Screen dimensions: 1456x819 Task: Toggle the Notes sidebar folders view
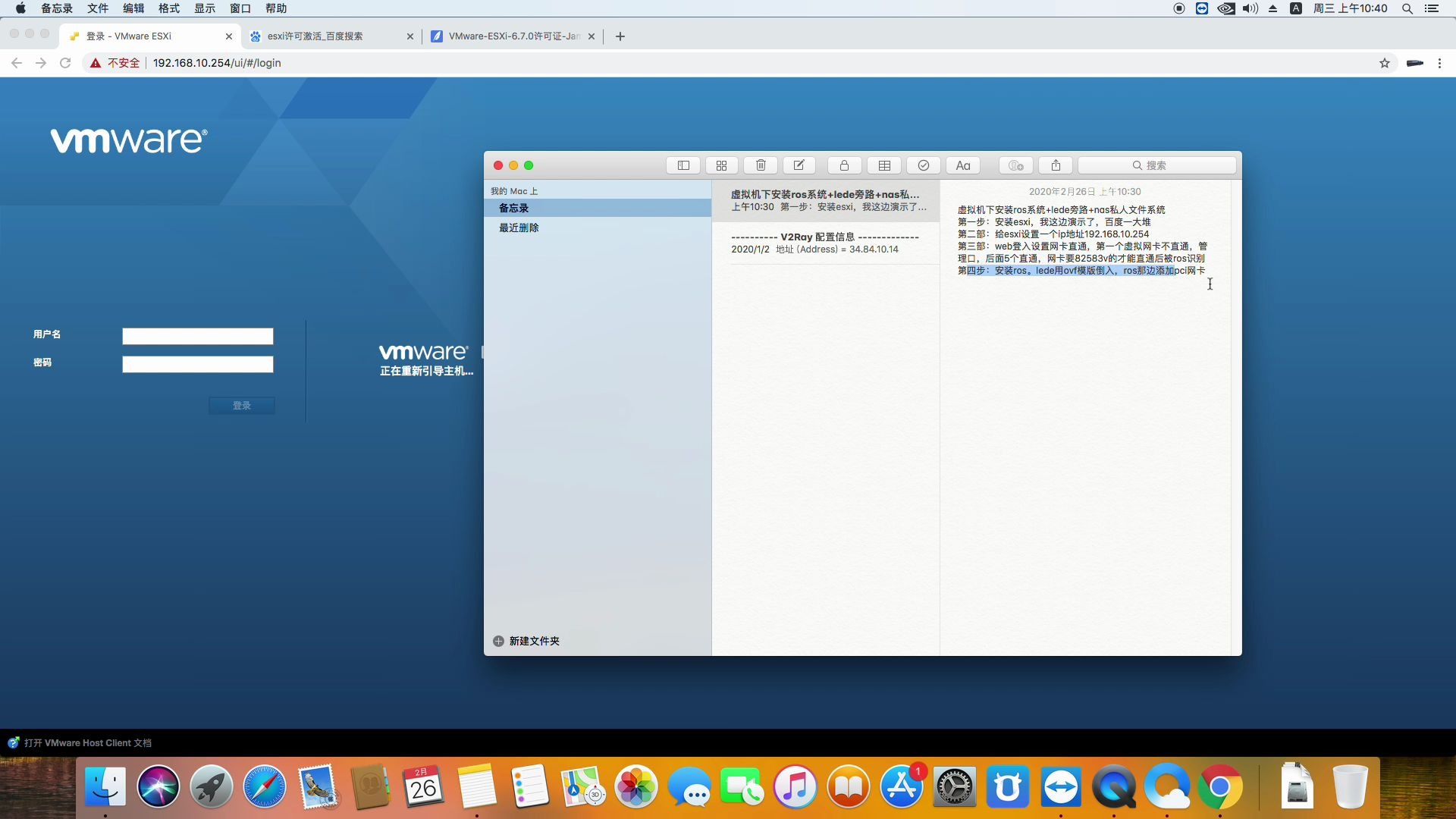[x=683, y=165]
